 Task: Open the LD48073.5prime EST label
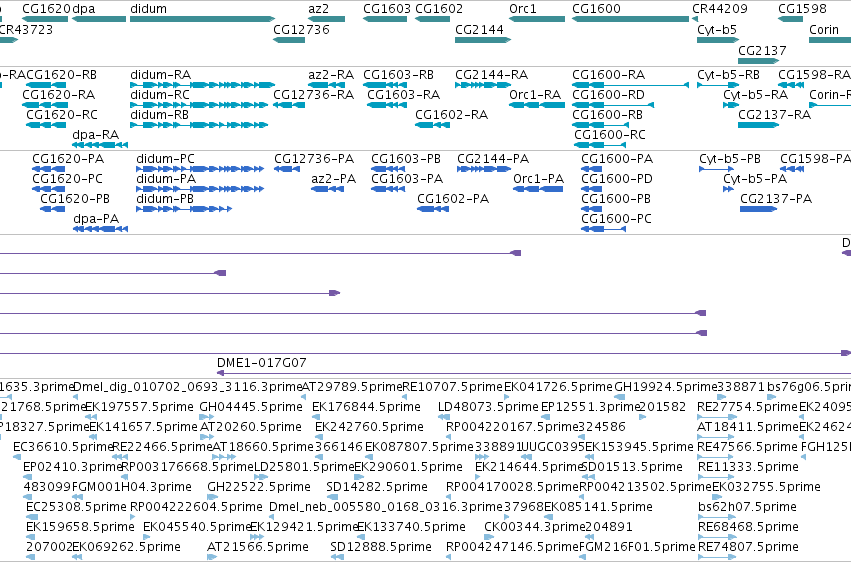coord(488,407)
